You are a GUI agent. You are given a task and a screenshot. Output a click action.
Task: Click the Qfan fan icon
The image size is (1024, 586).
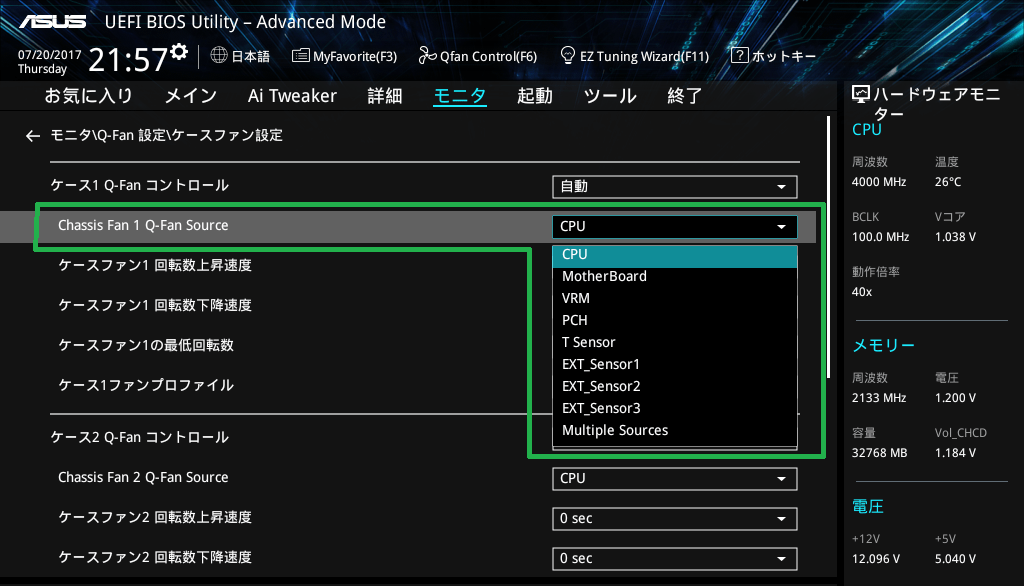[x=427, y=56]
